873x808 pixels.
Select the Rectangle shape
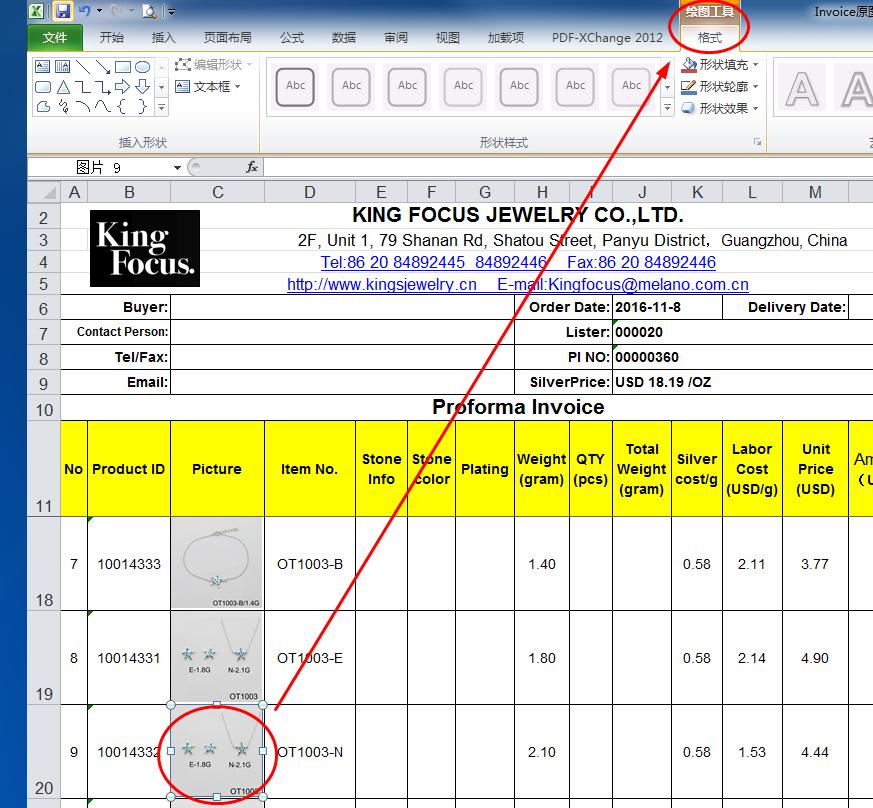tap(123, 67)
